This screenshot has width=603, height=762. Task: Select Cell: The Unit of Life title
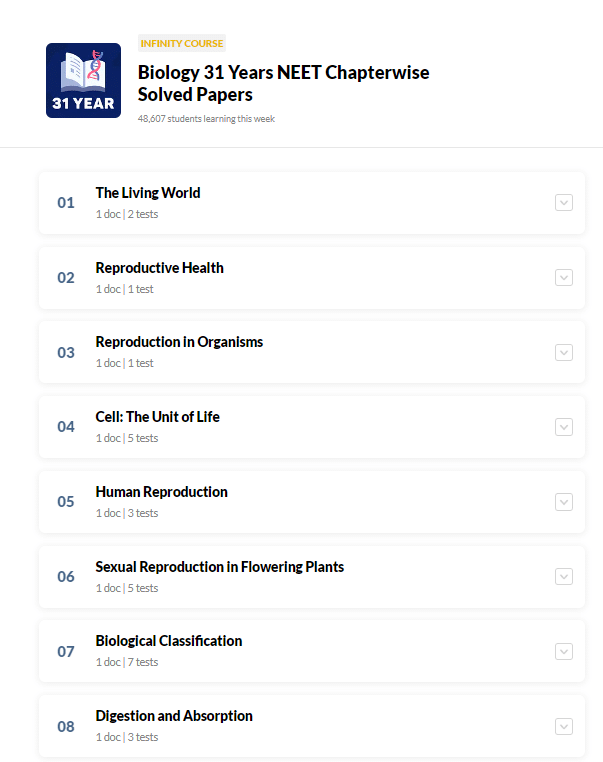point(157,417)
